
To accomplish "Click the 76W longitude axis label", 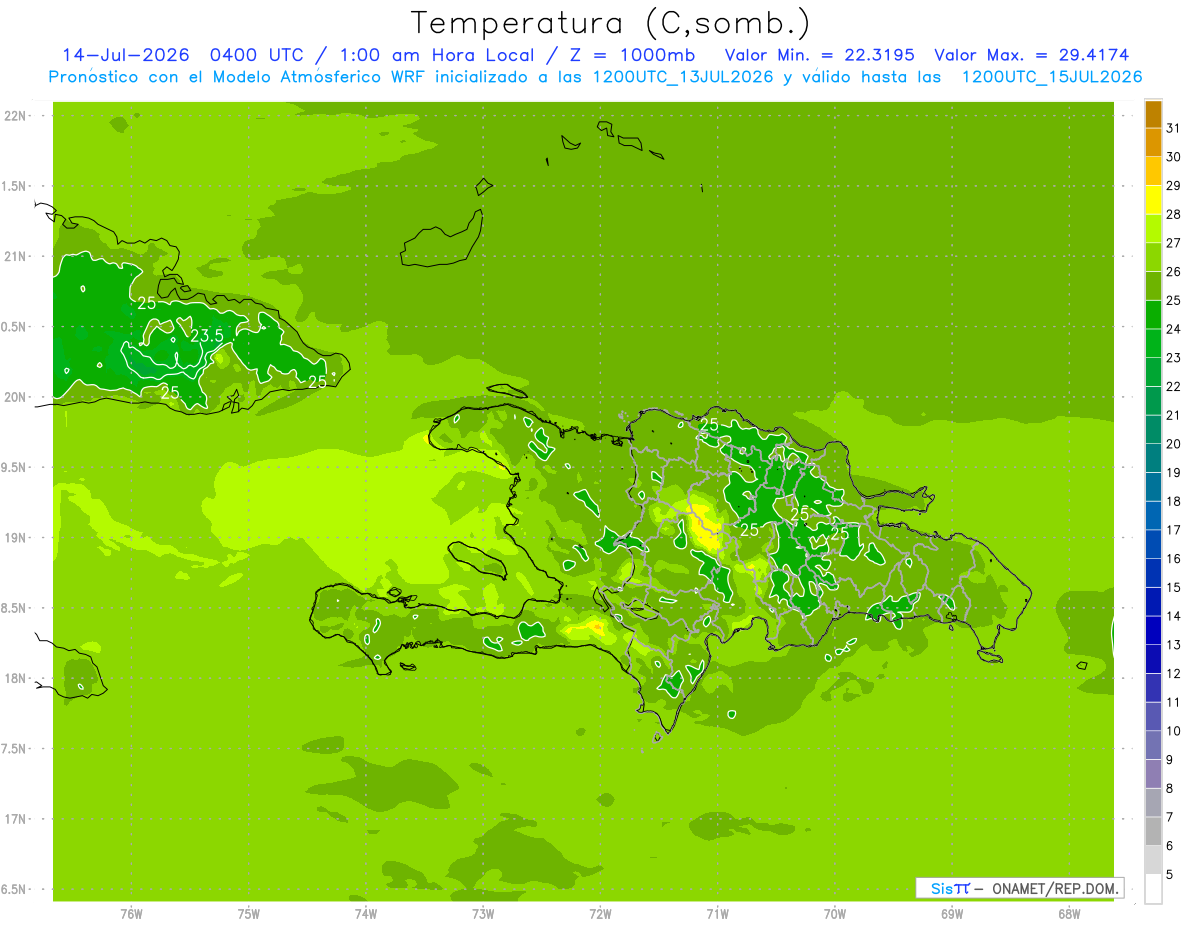I will [x=131, y=913].
